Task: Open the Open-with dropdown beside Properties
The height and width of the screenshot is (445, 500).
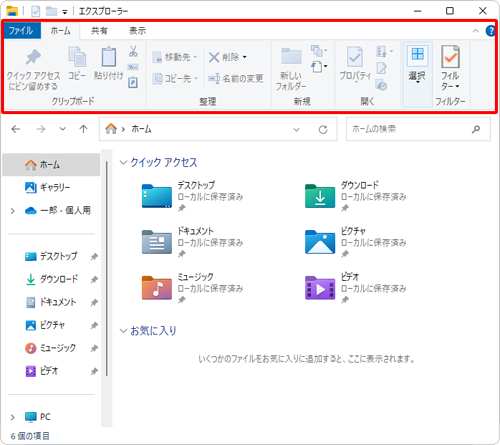Action: click(385, 51)
